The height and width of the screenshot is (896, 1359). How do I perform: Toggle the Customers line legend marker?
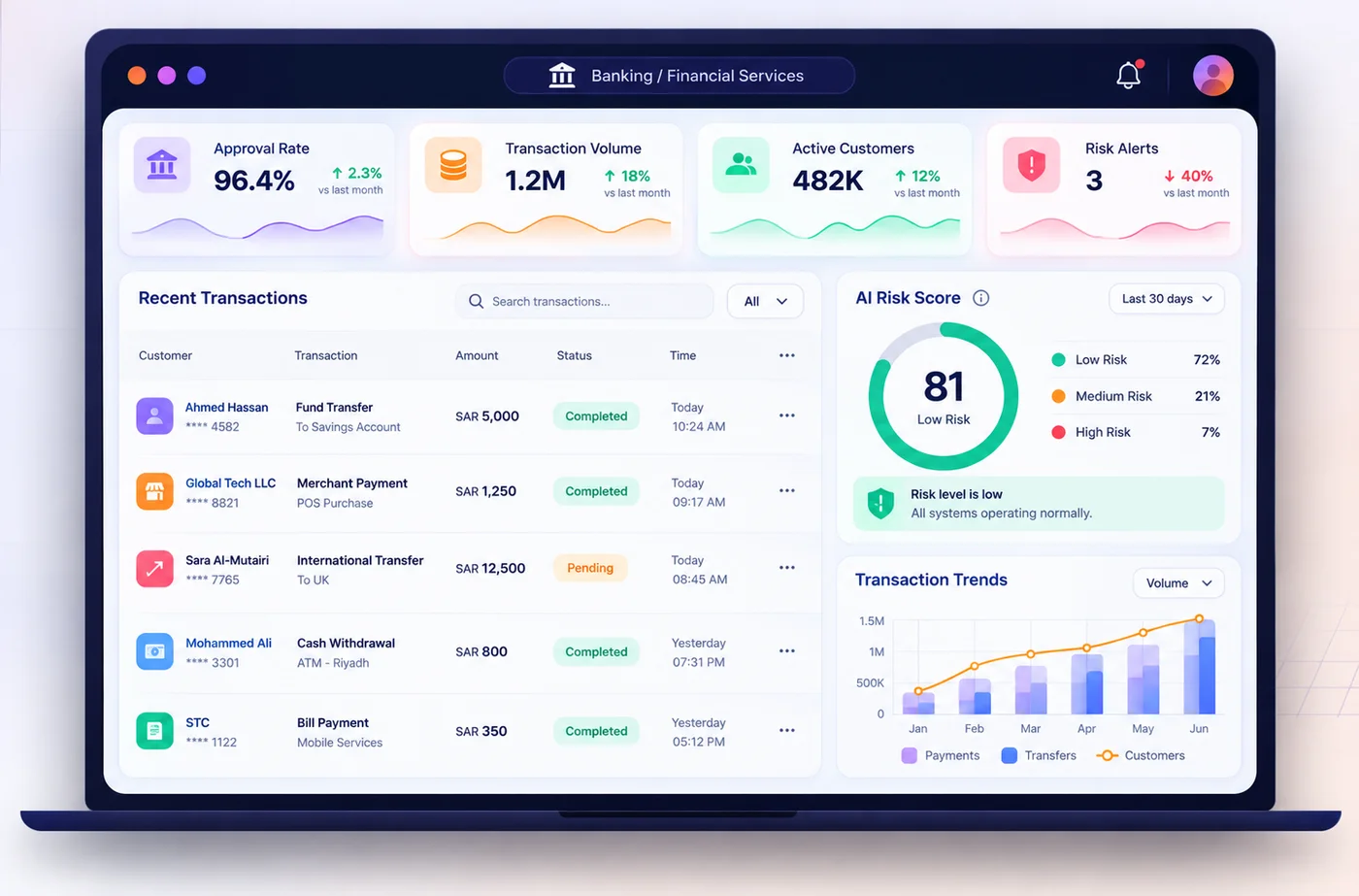[1107, 755]
